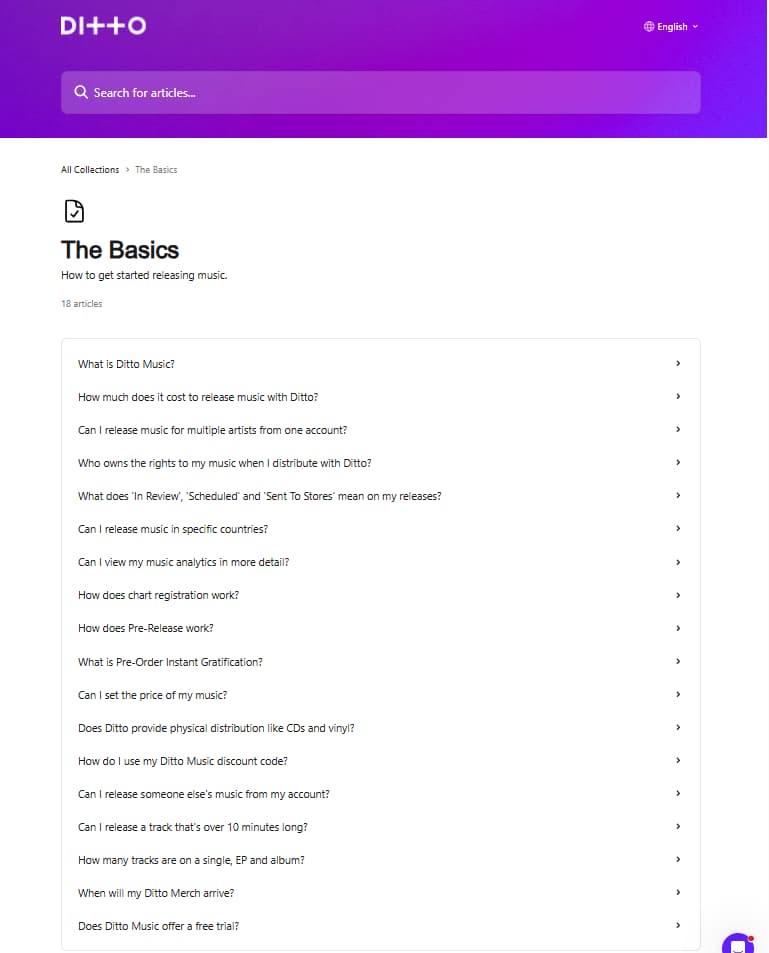
Task: Navigate to All Collections breadcrumb
Action: point(89,169)
